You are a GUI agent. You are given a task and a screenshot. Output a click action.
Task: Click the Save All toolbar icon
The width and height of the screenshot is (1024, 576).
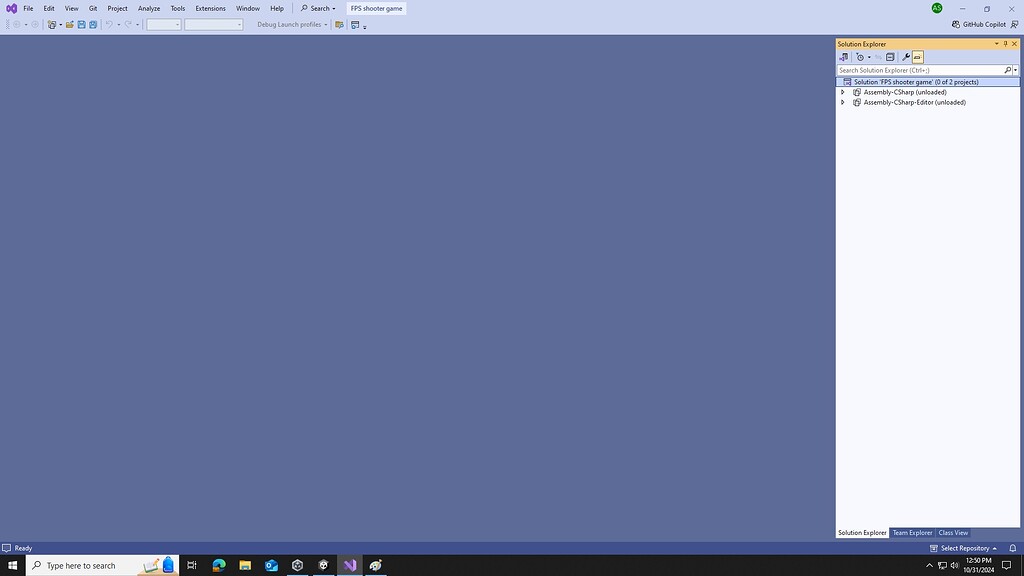tap(92, 24)
